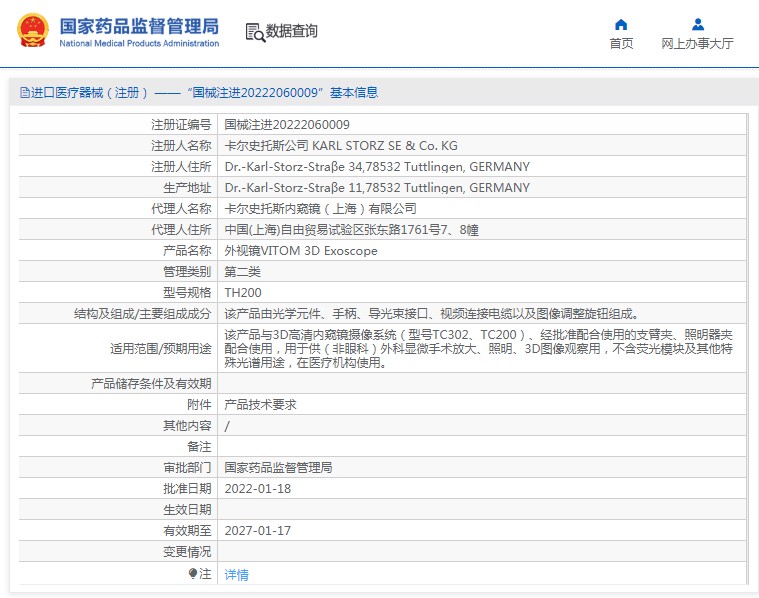Select model value TH200

click(x=243, y=292)
